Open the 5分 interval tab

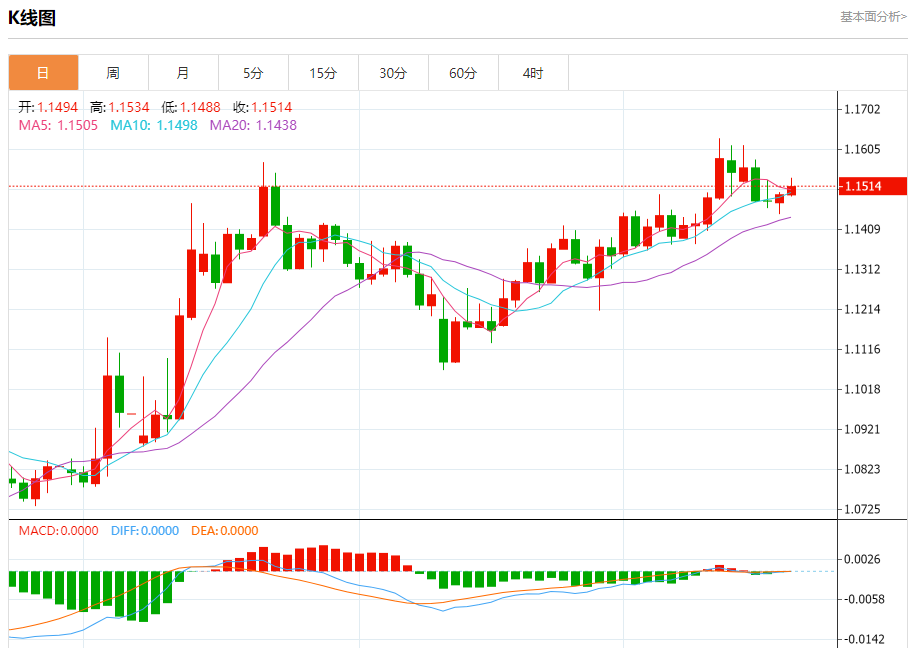tap(253, 73)
